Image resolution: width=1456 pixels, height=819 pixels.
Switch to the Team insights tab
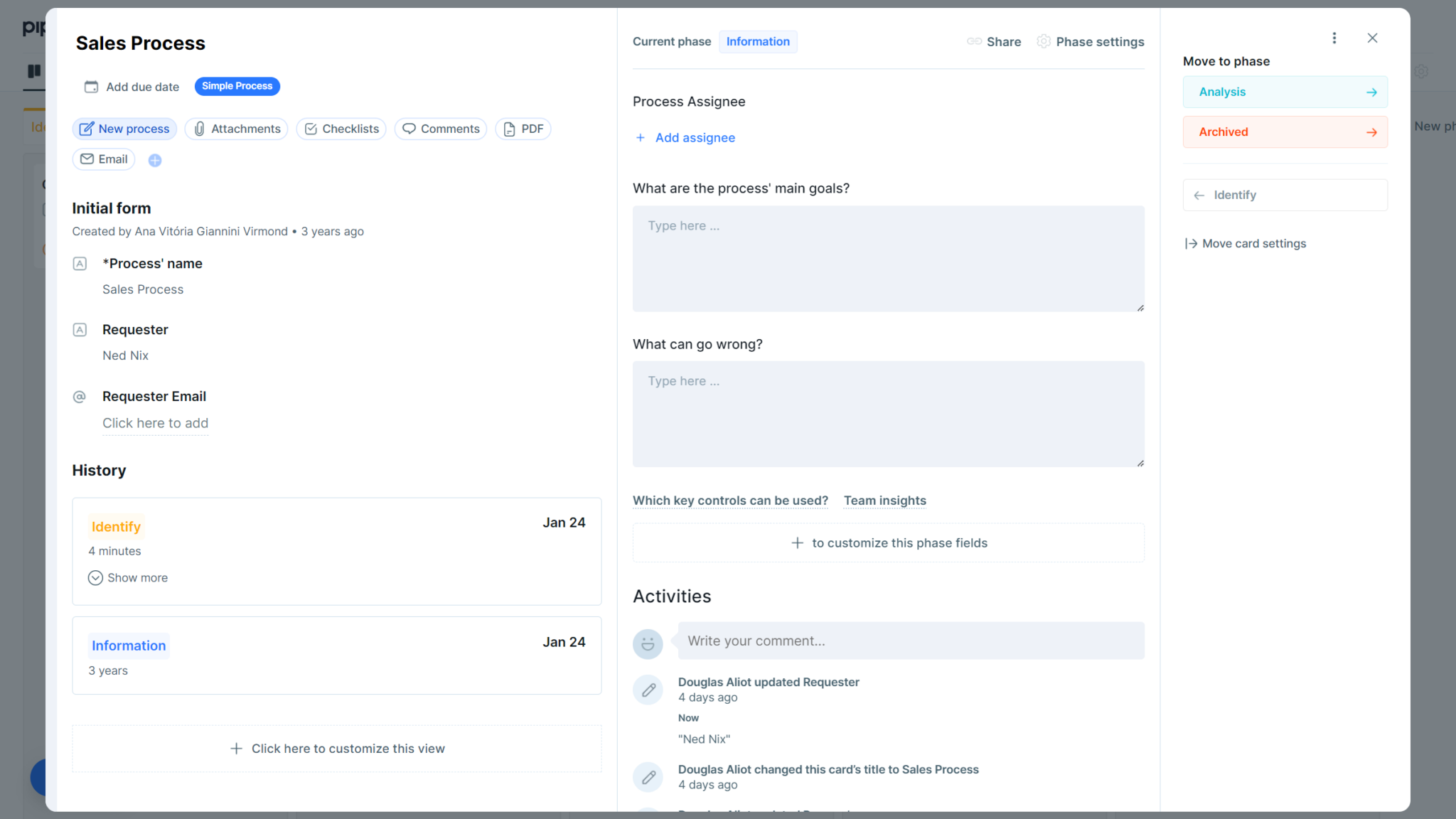pyautogui.click(x=884, y=500)
